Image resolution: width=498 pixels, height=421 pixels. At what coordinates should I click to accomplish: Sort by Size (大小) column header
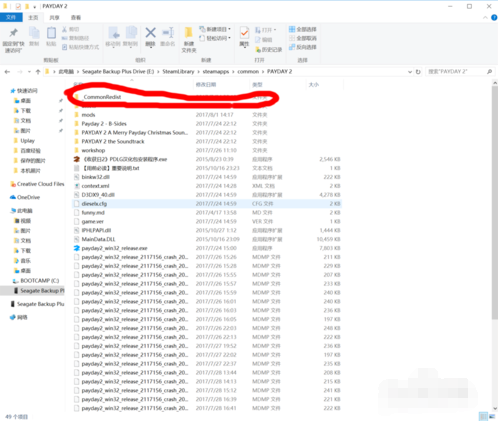pyautogui.click(x=324, y=85)
